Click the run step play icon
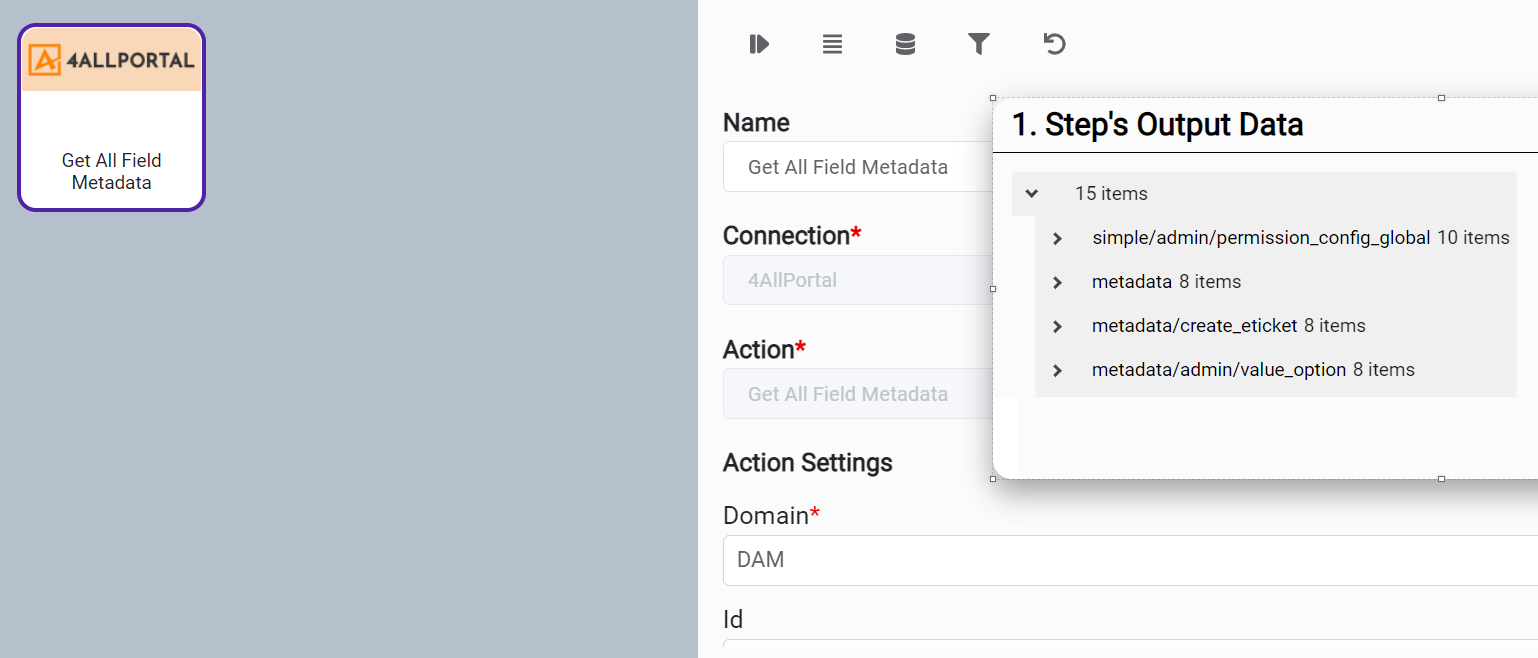 point(759,44)
